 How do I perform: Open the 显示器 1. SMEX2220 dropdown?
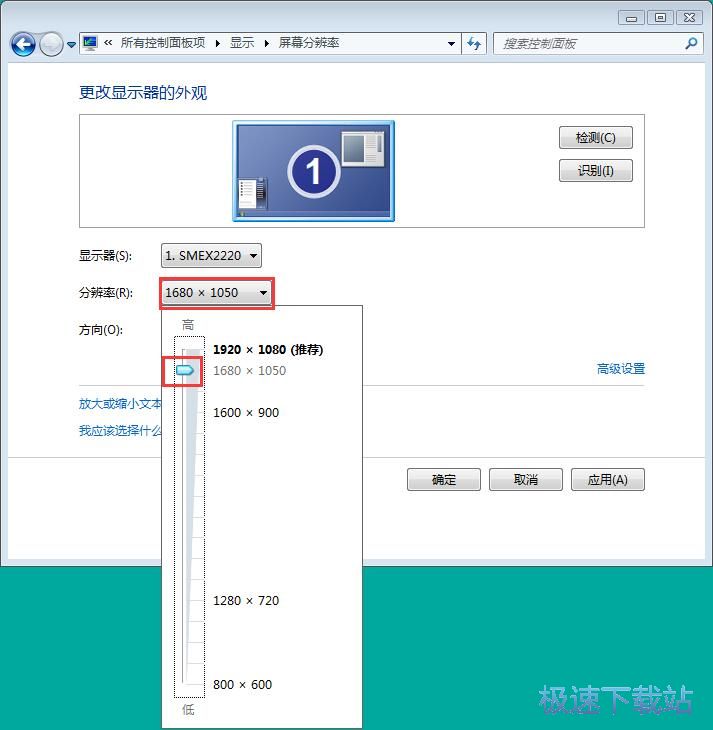tap(211, 256)
